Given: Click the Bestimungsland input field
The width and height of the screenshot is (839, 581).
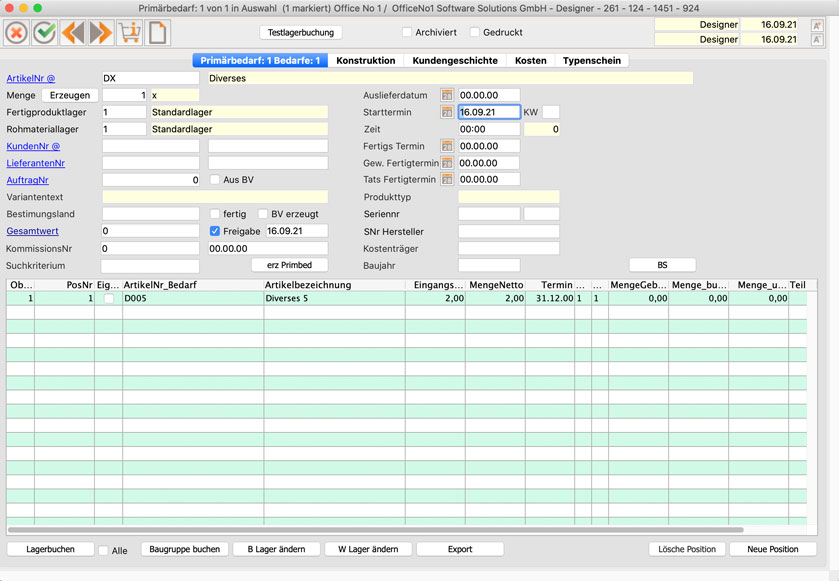Looking at the screenshot, I should [150, 214].
